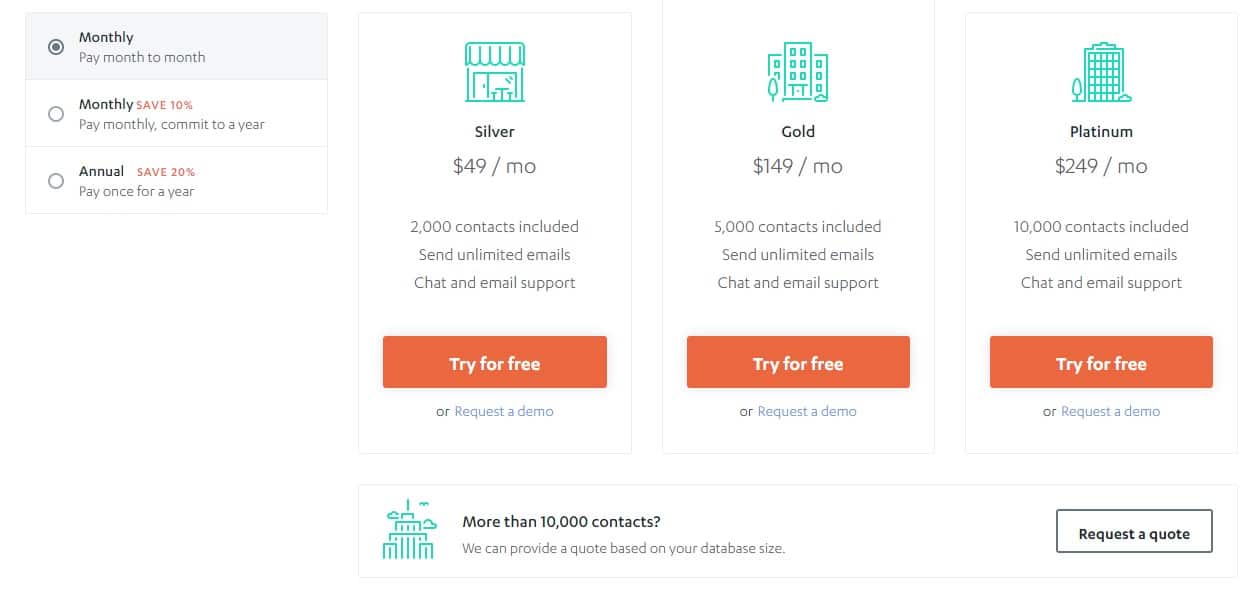Click Try for free under Gold
Image resolution: width=1245 pixels, height=589 pixels.
[x=798, y=362]
